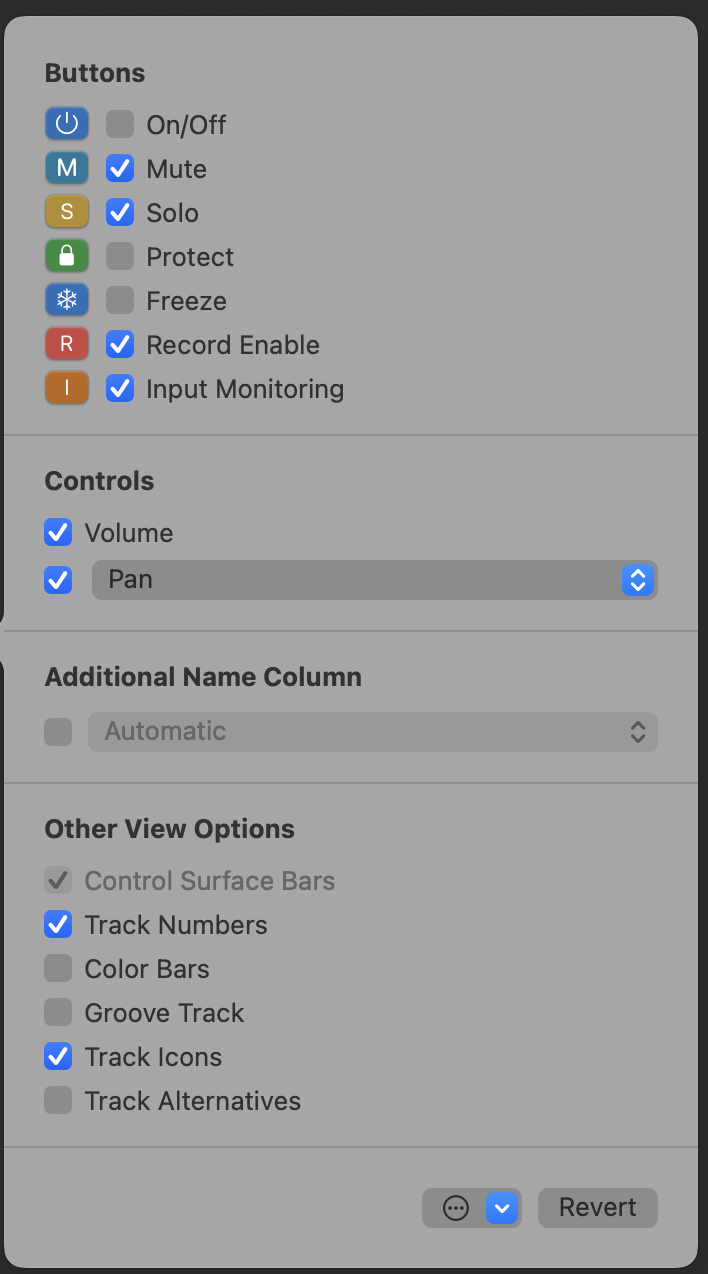
Task: Open the Pan control dropdown
Action: 374,580
